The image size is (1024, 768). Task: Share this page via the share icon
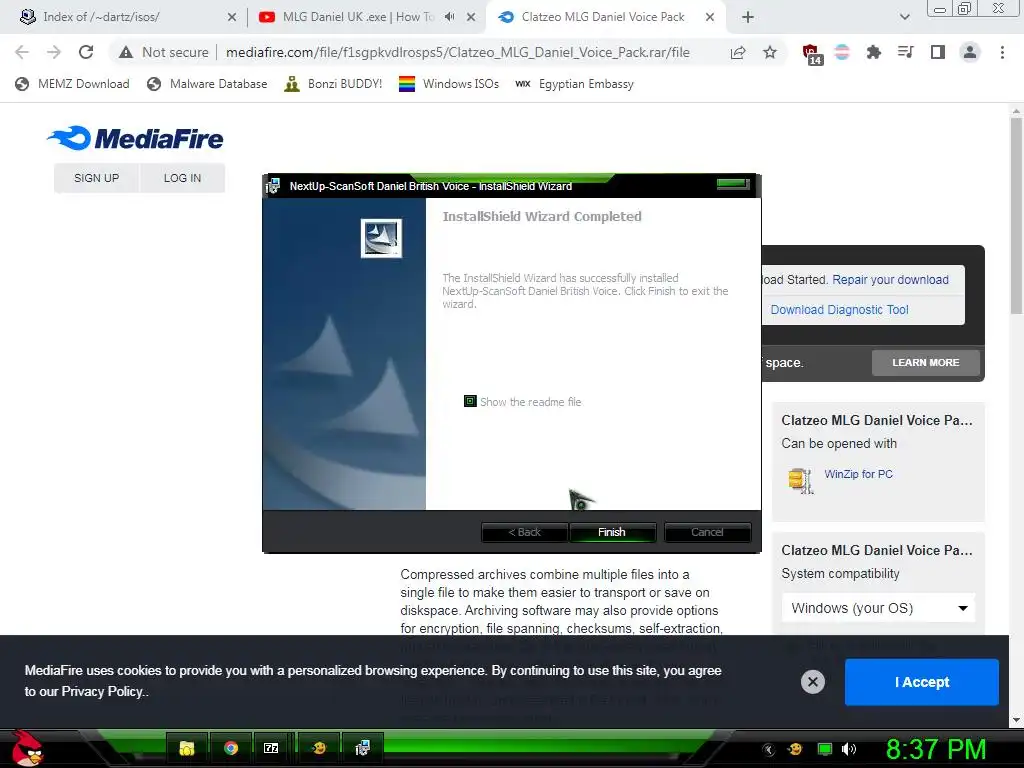[x=738, y=52]
